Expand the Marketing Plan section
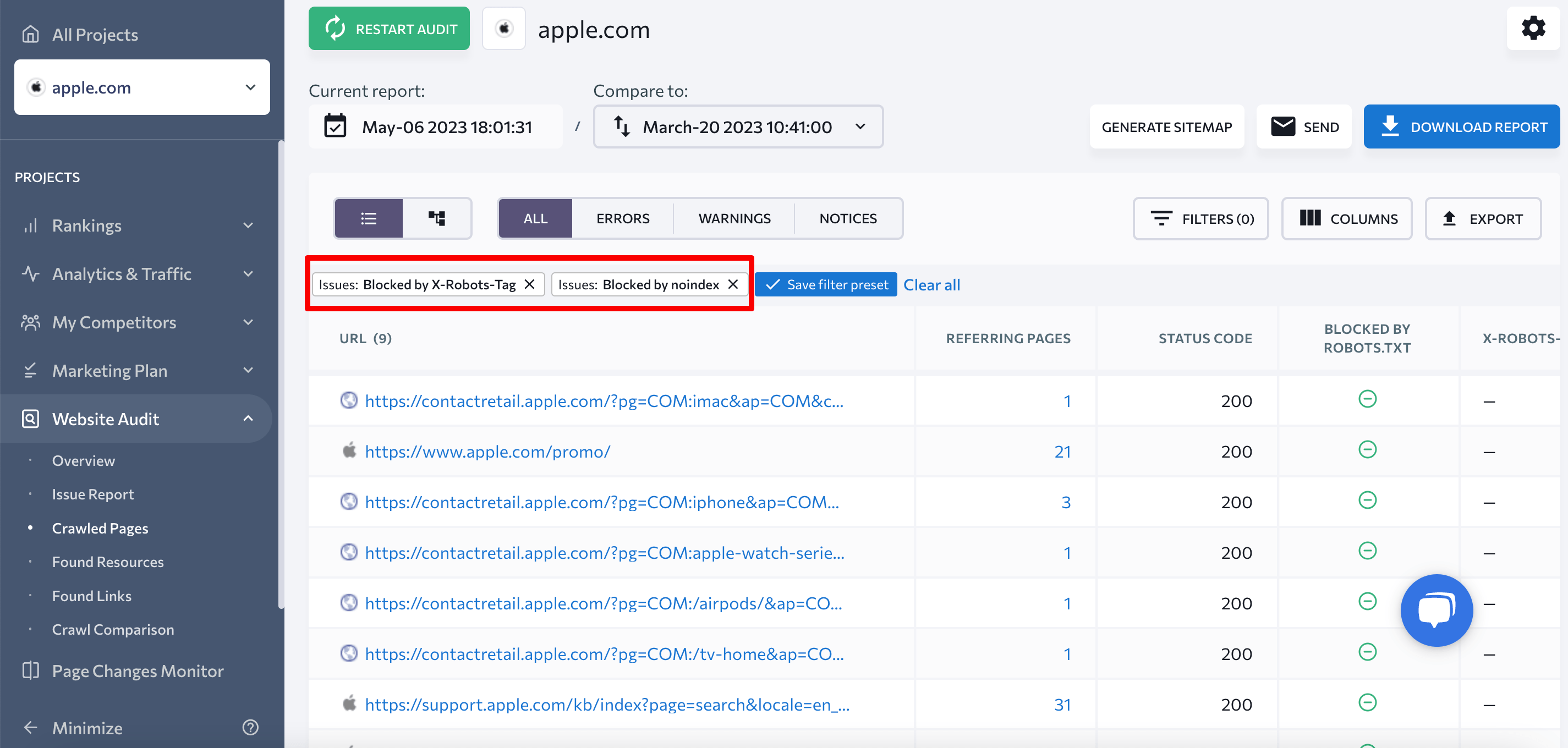 248,370
